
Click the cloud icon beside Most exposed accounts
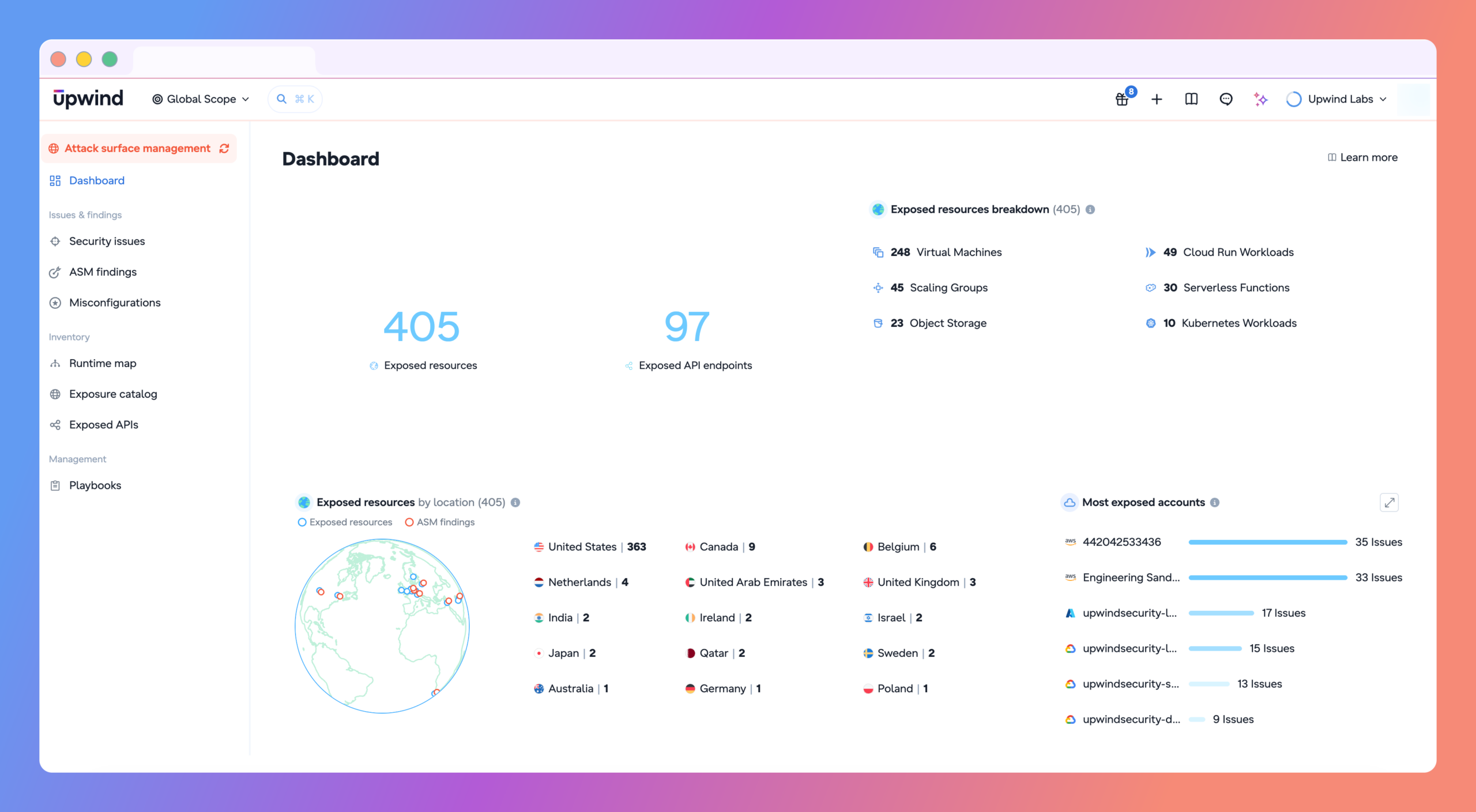(x=1070, y=503)
